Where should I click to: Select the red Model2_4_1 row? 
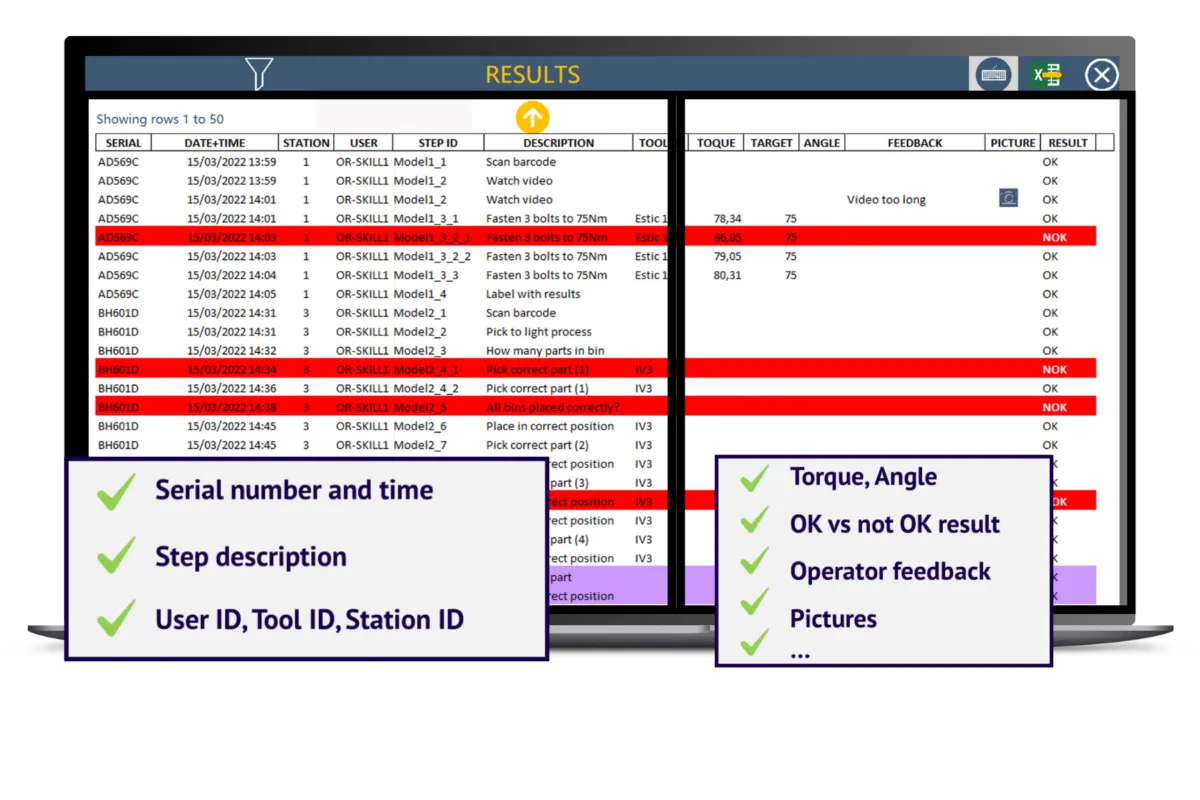click(x=596, y=369)
